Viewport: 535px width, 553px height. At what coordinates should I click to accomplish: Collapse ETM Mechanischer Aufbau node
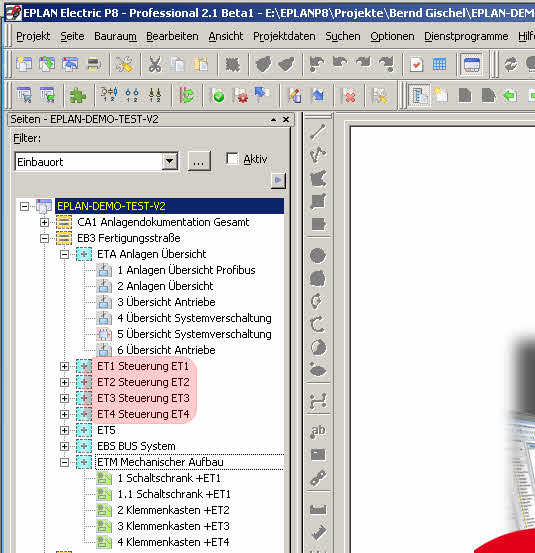65,462
